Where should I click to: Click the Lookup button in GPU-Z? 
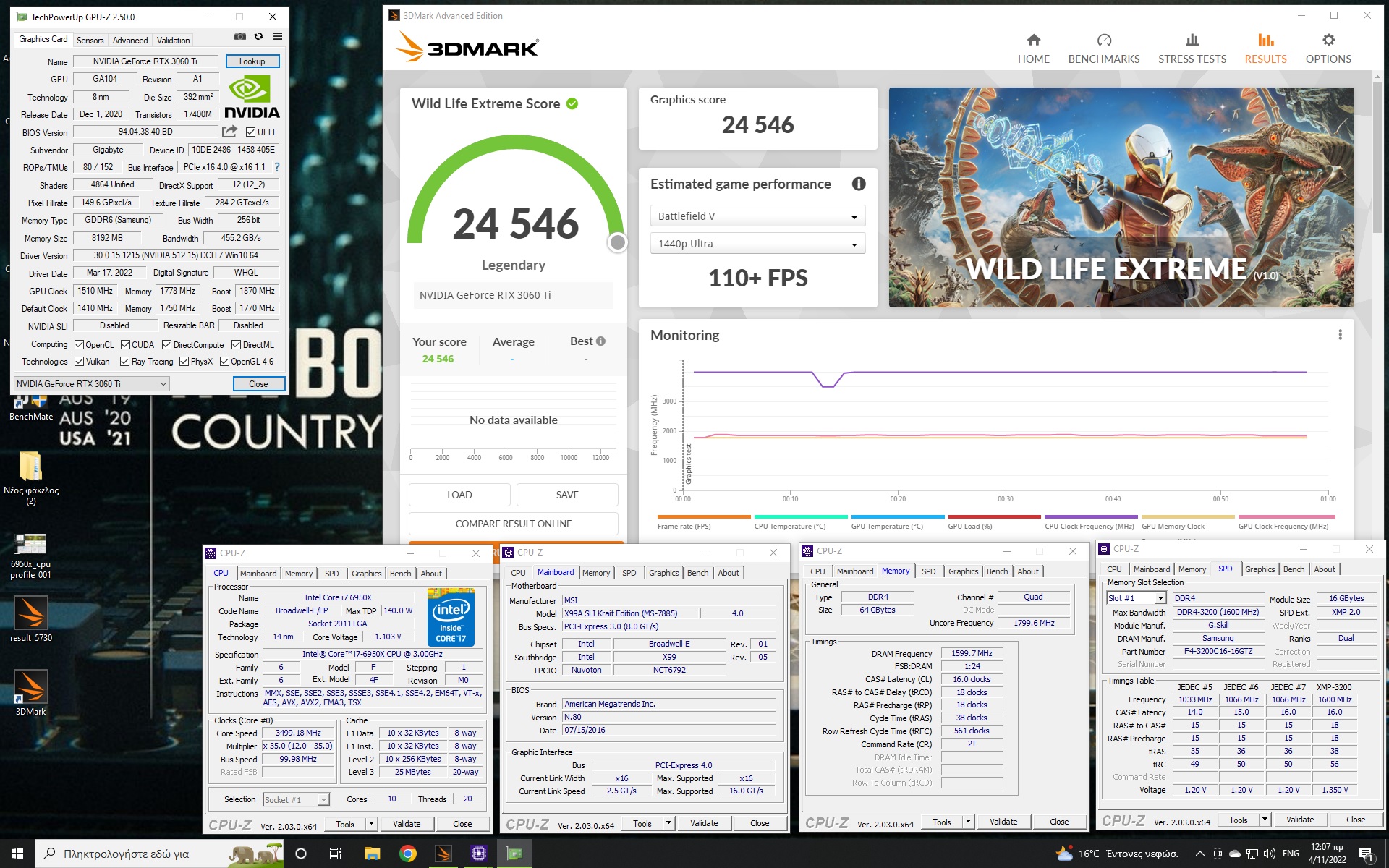252,61
